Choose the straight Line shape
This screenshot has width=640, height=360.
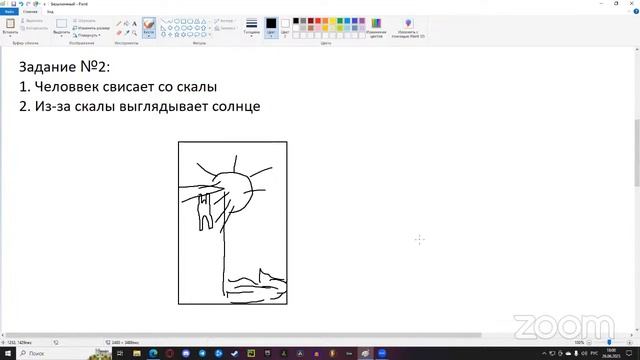[x=163, y=21]
